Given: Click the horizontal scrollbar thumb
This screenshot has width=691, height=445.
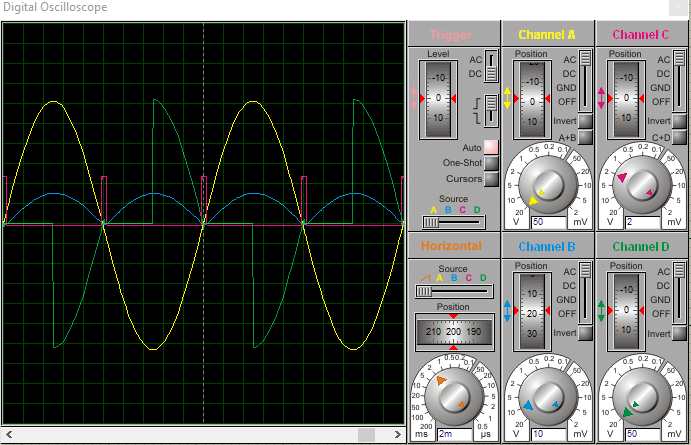Looking at the screenshot, I should pyautogui.click(x=366, y=434).
